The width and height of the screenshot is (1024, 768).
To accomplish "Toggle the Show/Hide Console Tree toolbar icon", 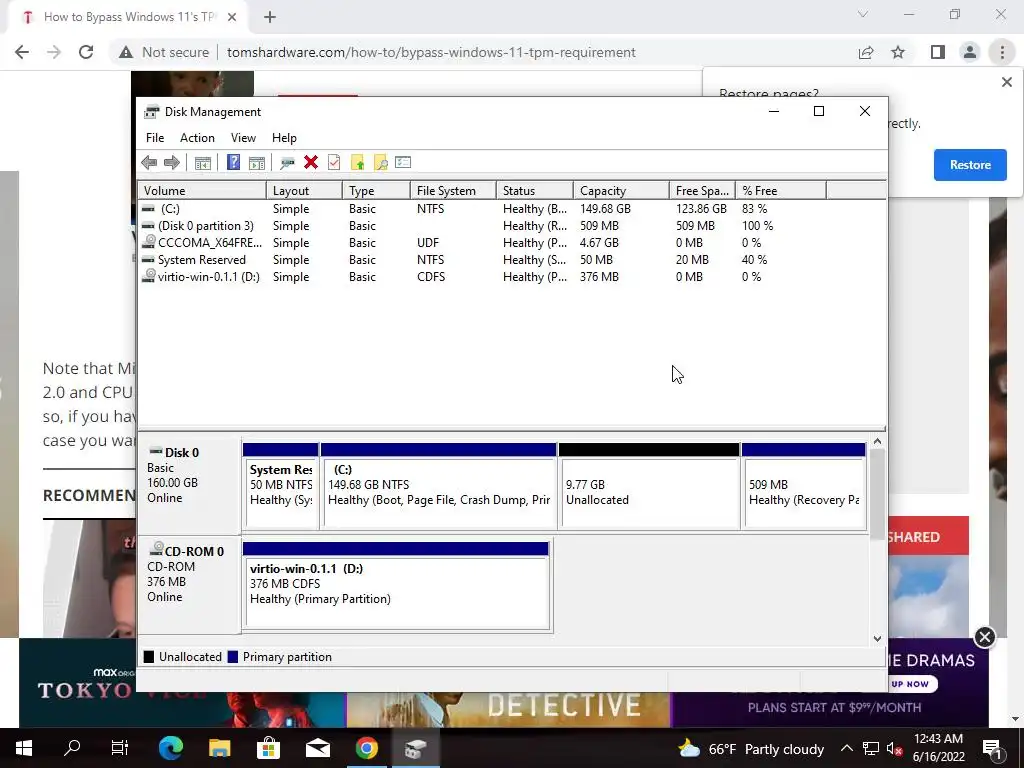I will [x=202, y=163].
